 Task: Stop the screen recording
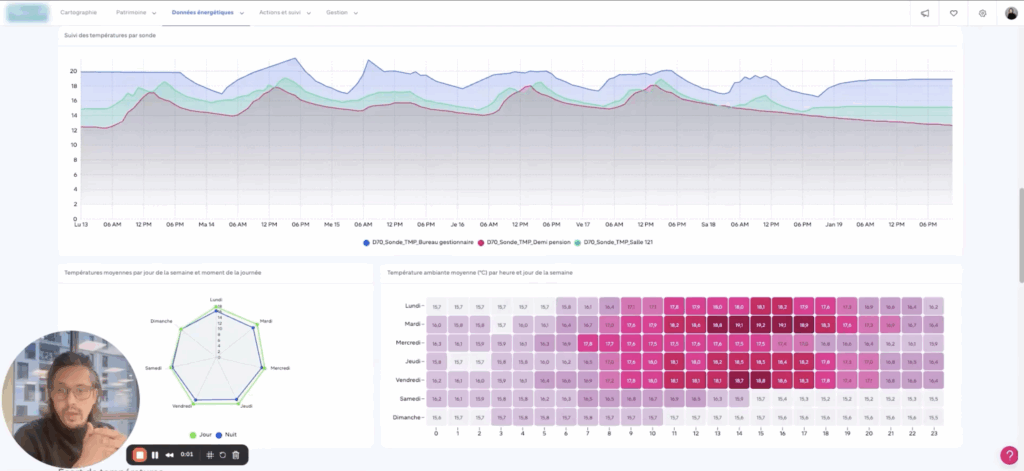pyautogui.click(x=140, y=455)
